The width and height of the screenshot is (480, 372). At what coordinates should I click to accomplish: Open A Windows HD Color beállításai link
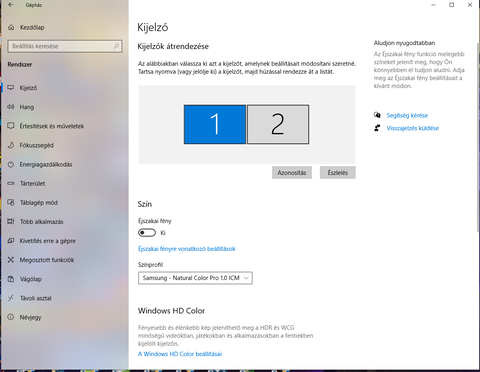[x=180, y=354]
